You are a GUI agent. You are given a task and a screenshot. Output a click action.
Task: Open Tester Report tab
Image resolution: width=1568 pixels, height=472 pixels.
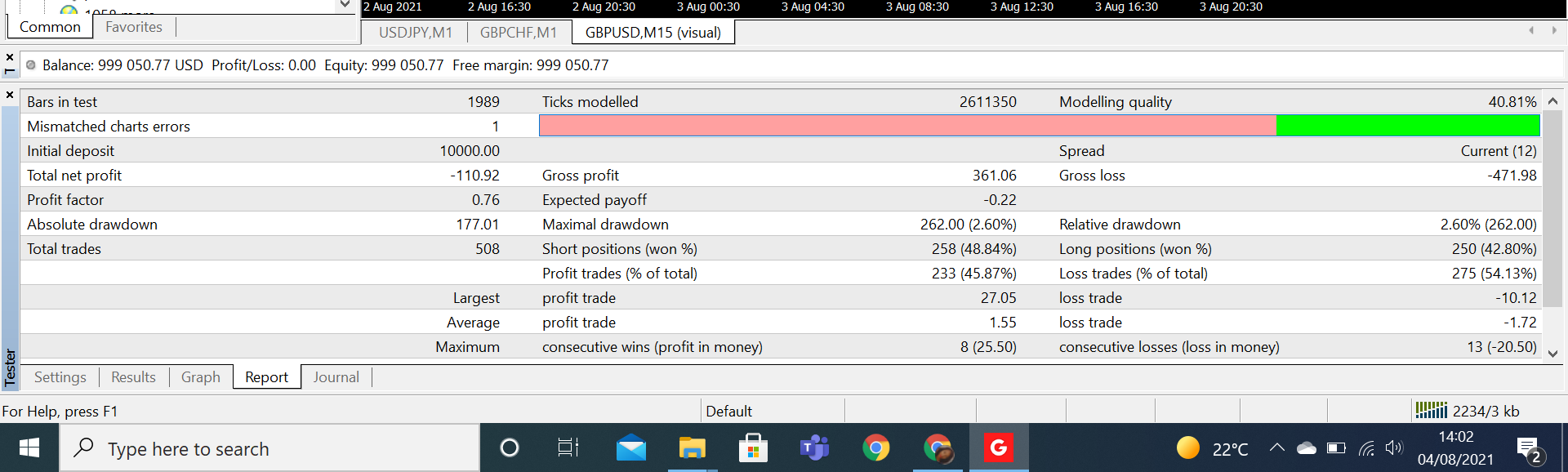266,377
